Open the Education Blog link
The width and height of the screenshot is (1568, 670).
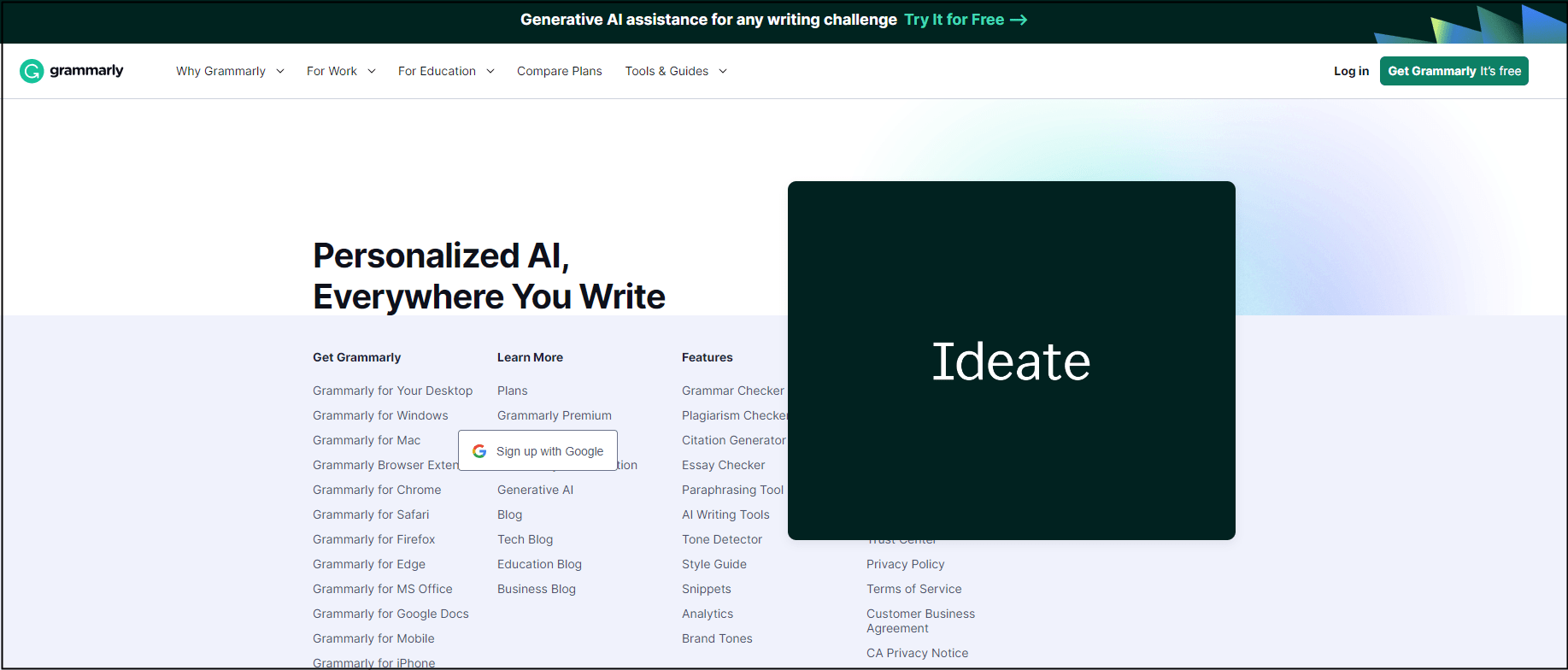point(539,564)
